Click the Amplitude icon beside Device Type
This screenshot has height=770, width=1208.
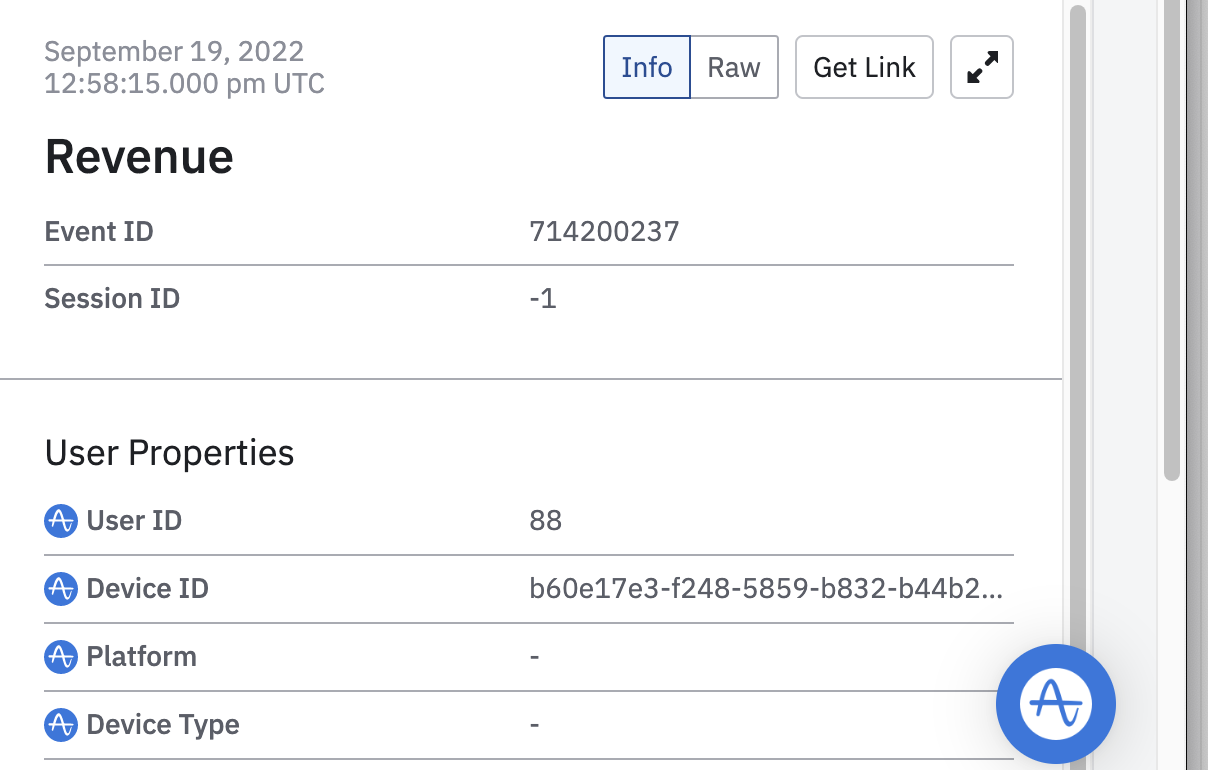click(x=61, y=725)
